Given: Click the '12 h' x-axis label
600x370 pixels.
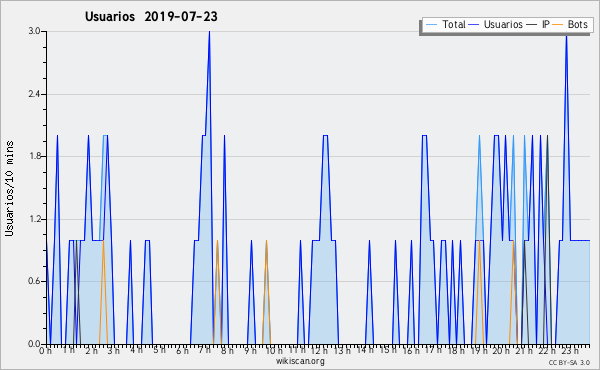Looking at the screenshot, I should click(x=319, y=350).
